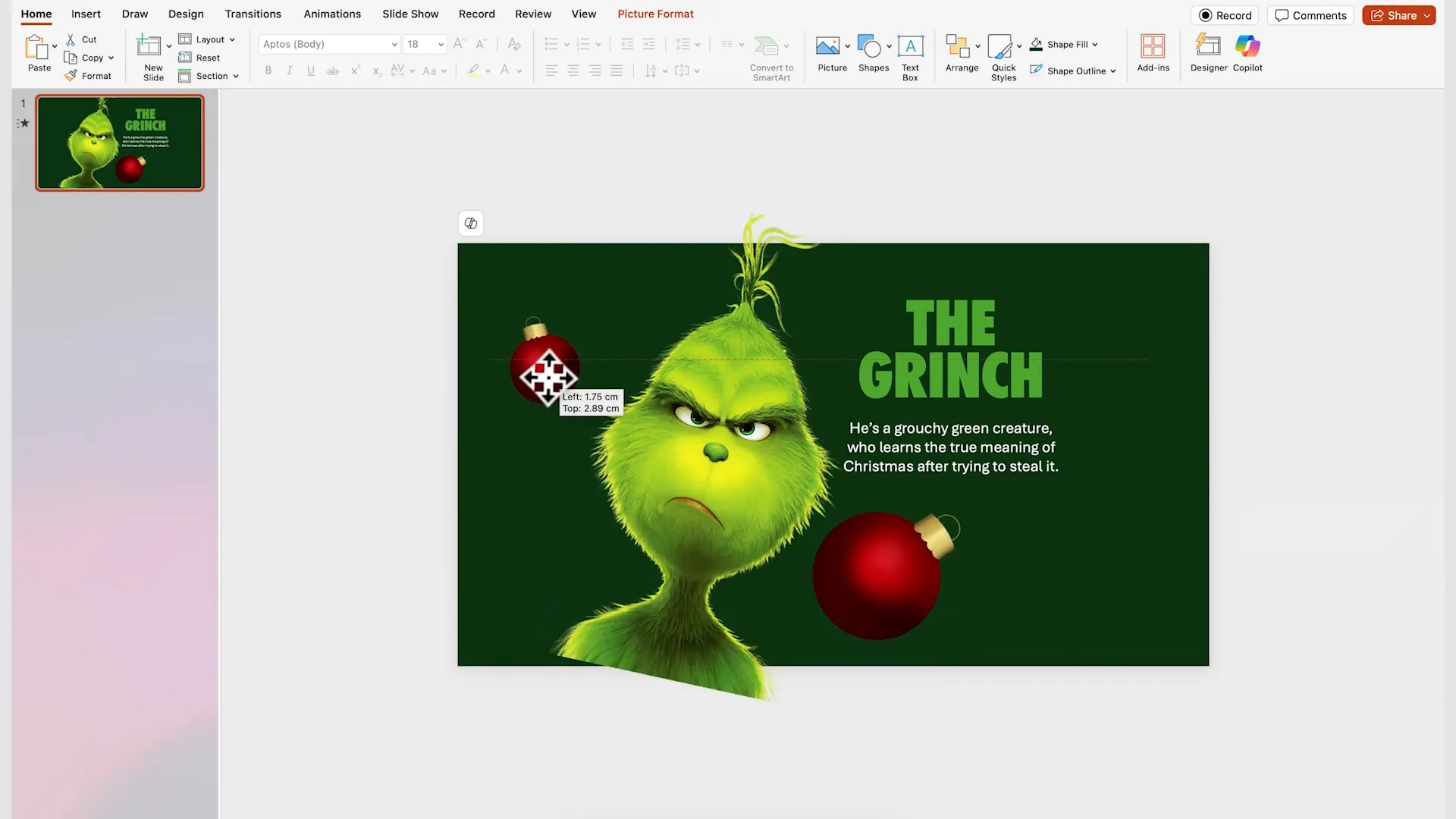Center align text
The height and width of the screenshot is (819, 1456).
pyautogui.click(x=573, y=71)
